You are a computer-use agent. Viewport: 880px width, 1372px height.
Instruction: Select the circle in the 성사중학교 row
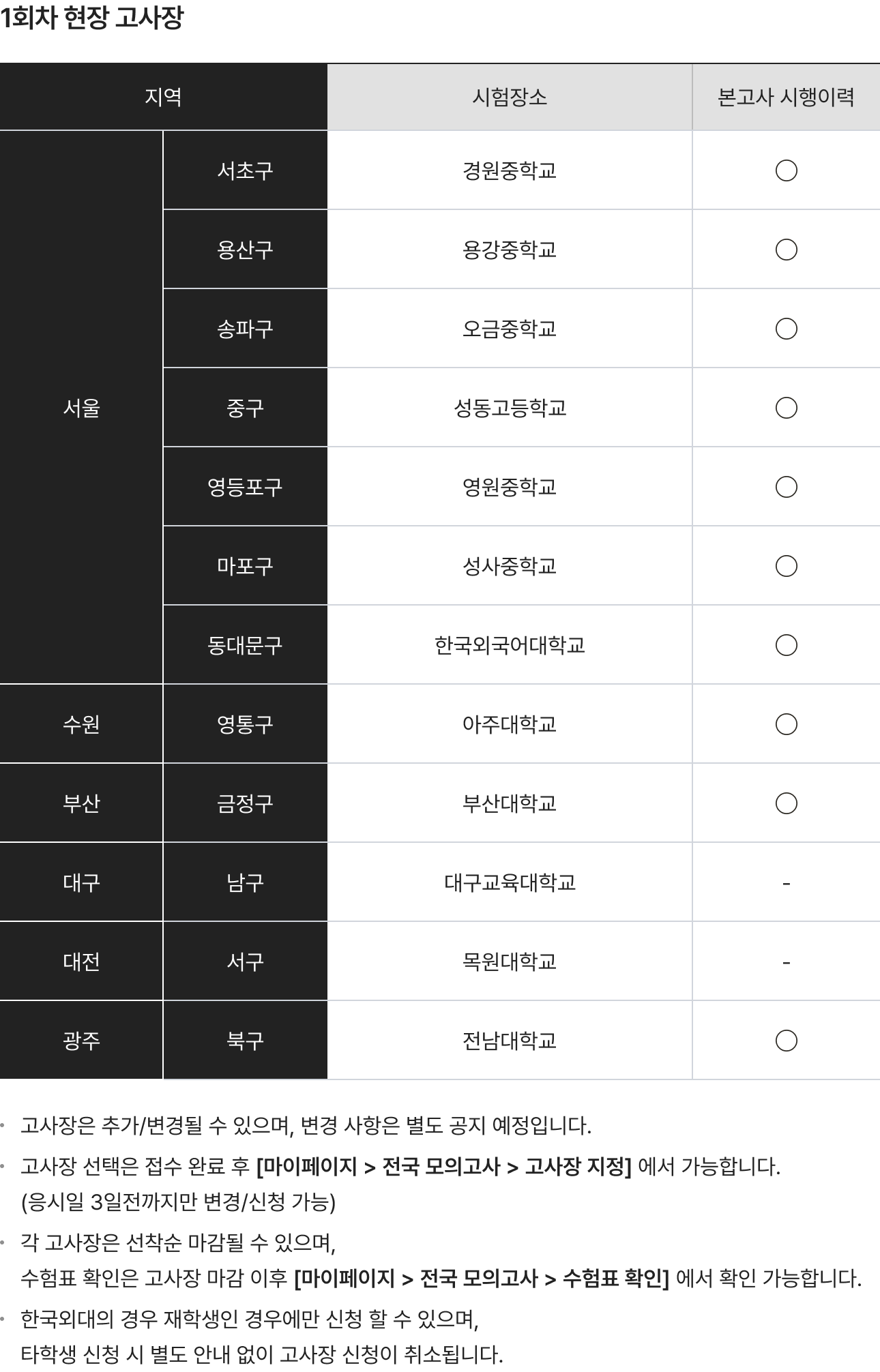tap(786, 566)
